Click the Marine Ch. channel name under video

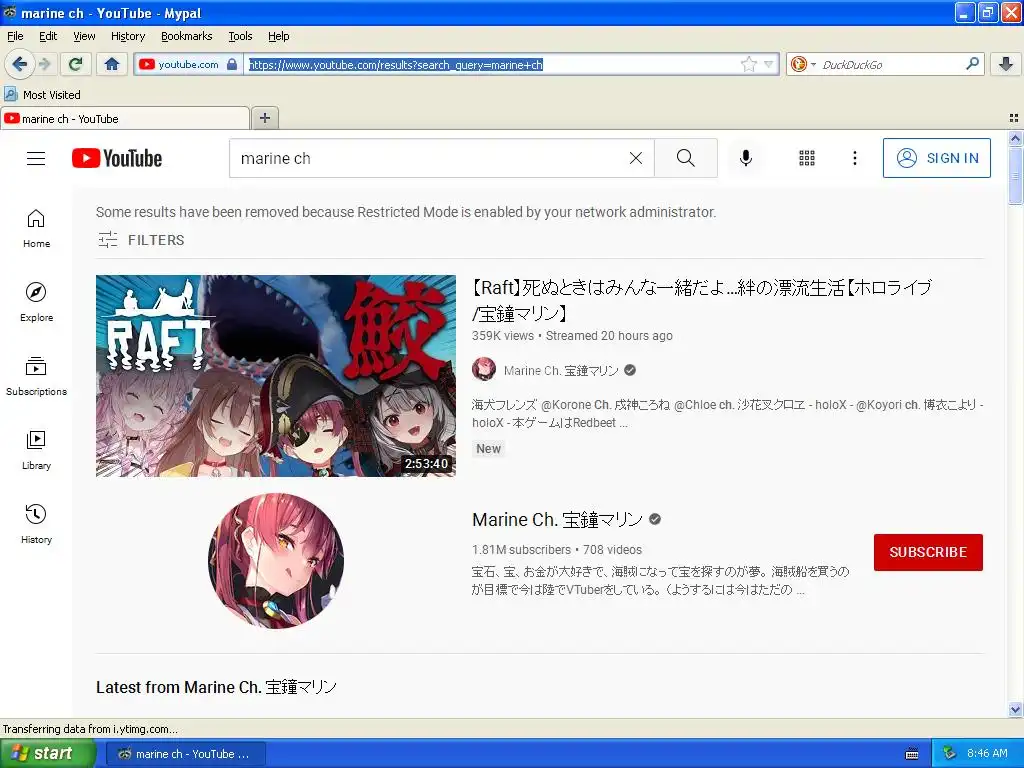click(x=560, y=370)
